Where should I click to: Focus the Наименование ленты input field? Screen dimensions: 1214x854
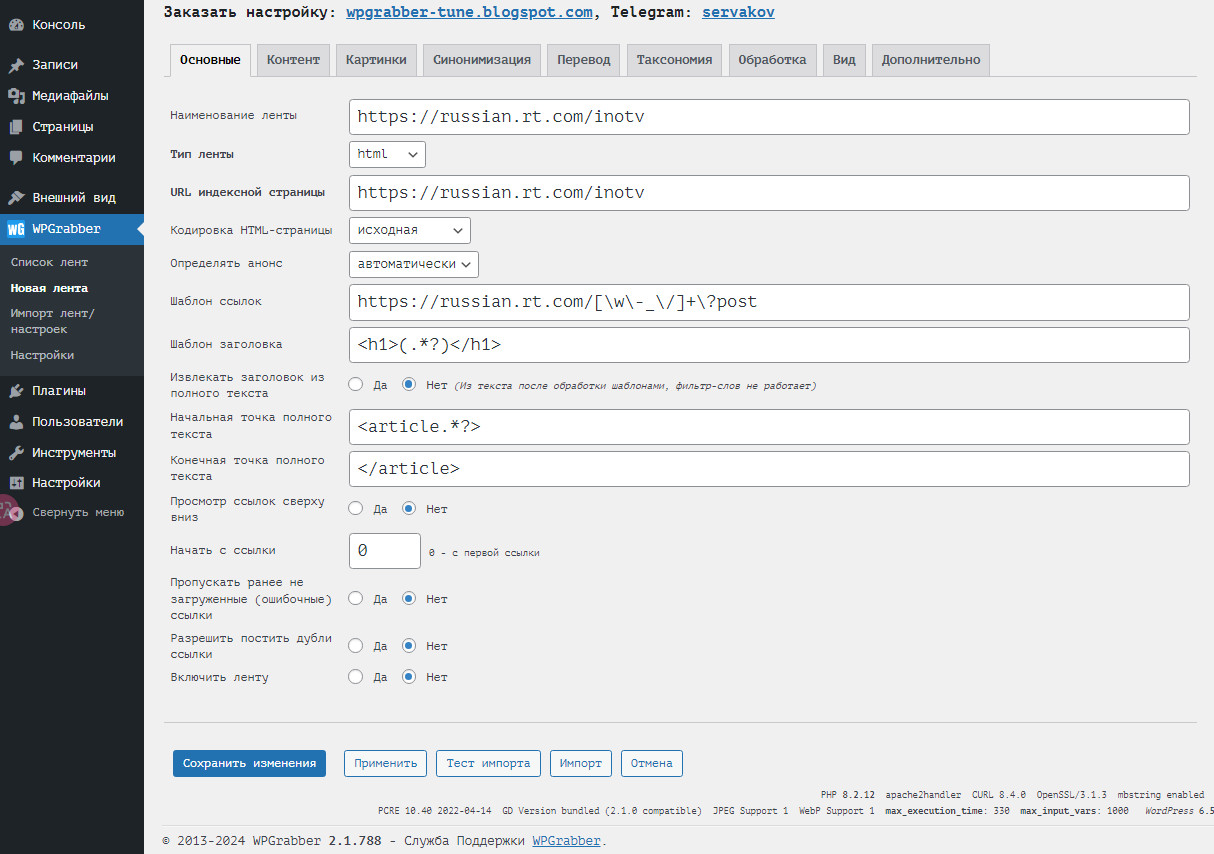[769, 116]
